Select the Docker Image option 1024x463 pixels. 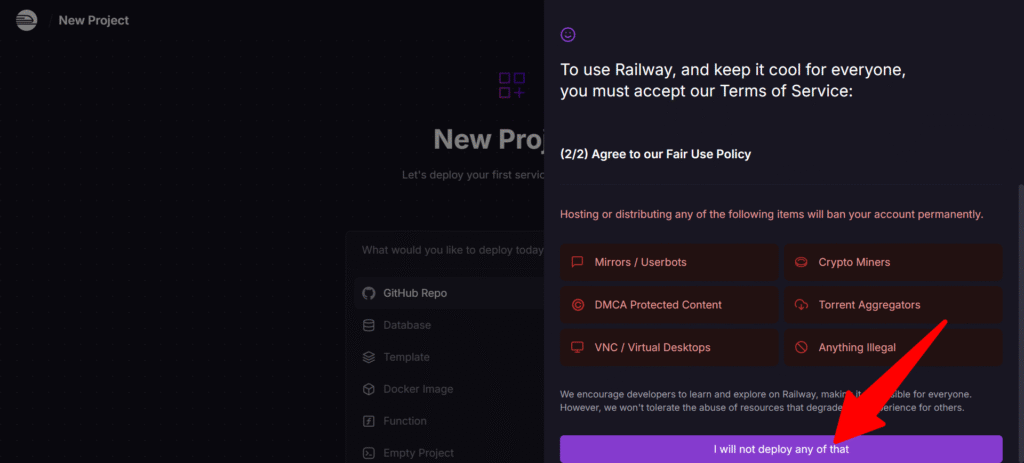(x=449, y=389)
